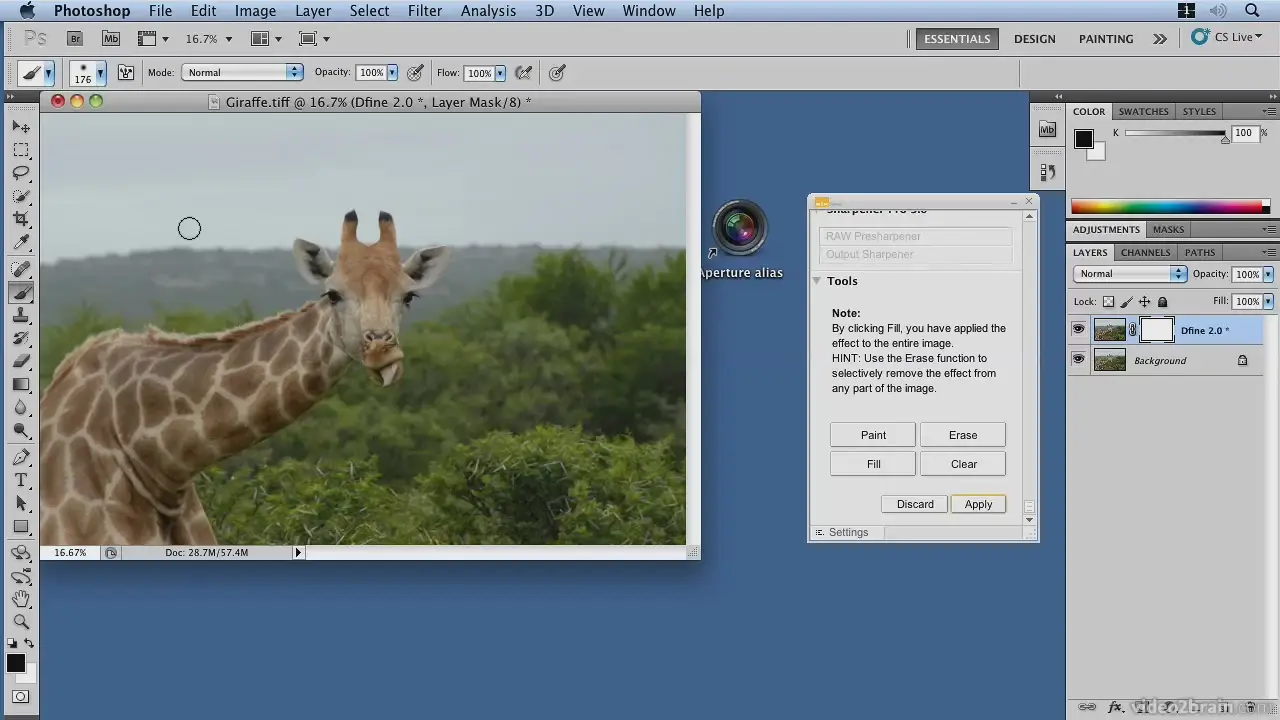Select the Move tool
This screenshot has height=720, width=1280.
coord(21,127)
